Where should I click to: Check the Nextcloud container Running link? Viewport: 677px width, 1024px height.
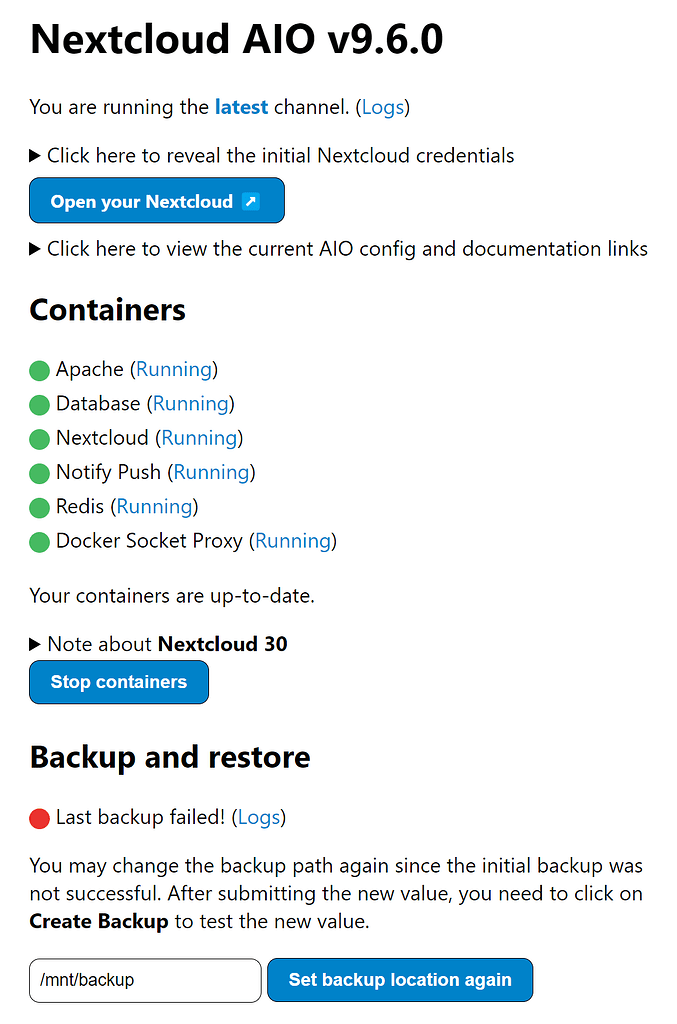click(199, 438)
